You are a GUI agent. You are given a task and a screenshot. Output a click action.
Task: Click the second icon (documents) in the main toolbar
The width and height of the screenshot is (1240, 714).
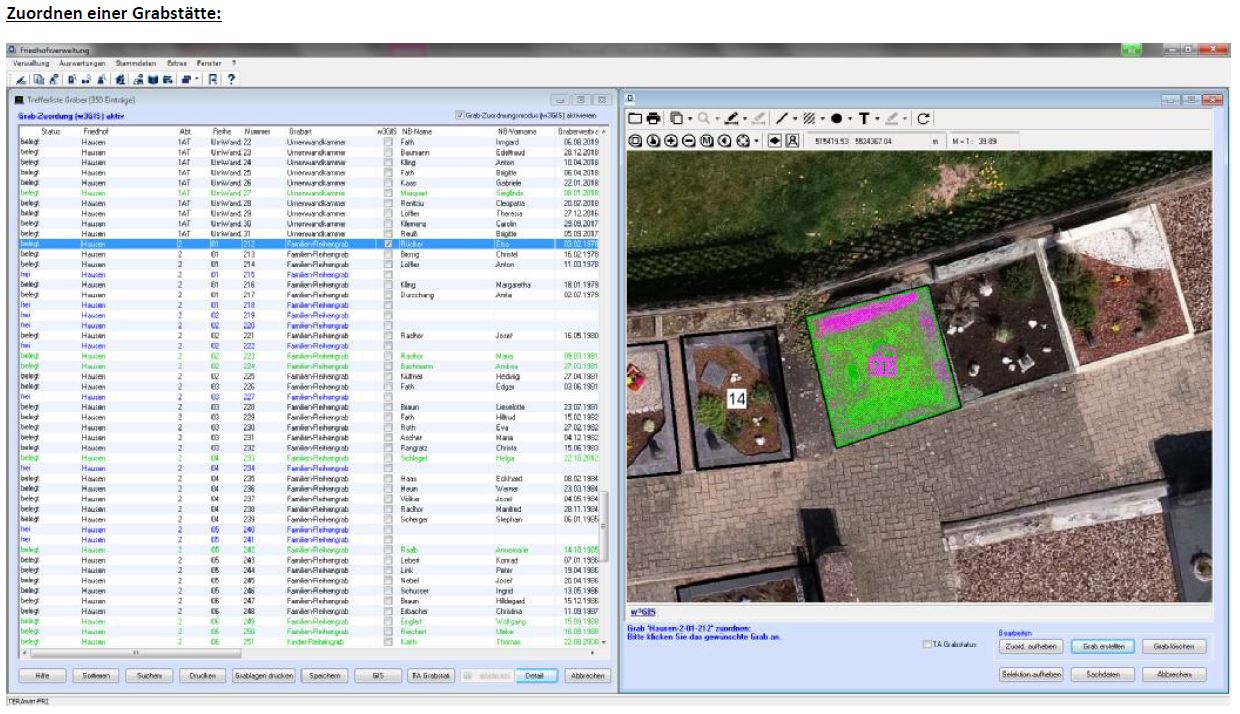37,78
